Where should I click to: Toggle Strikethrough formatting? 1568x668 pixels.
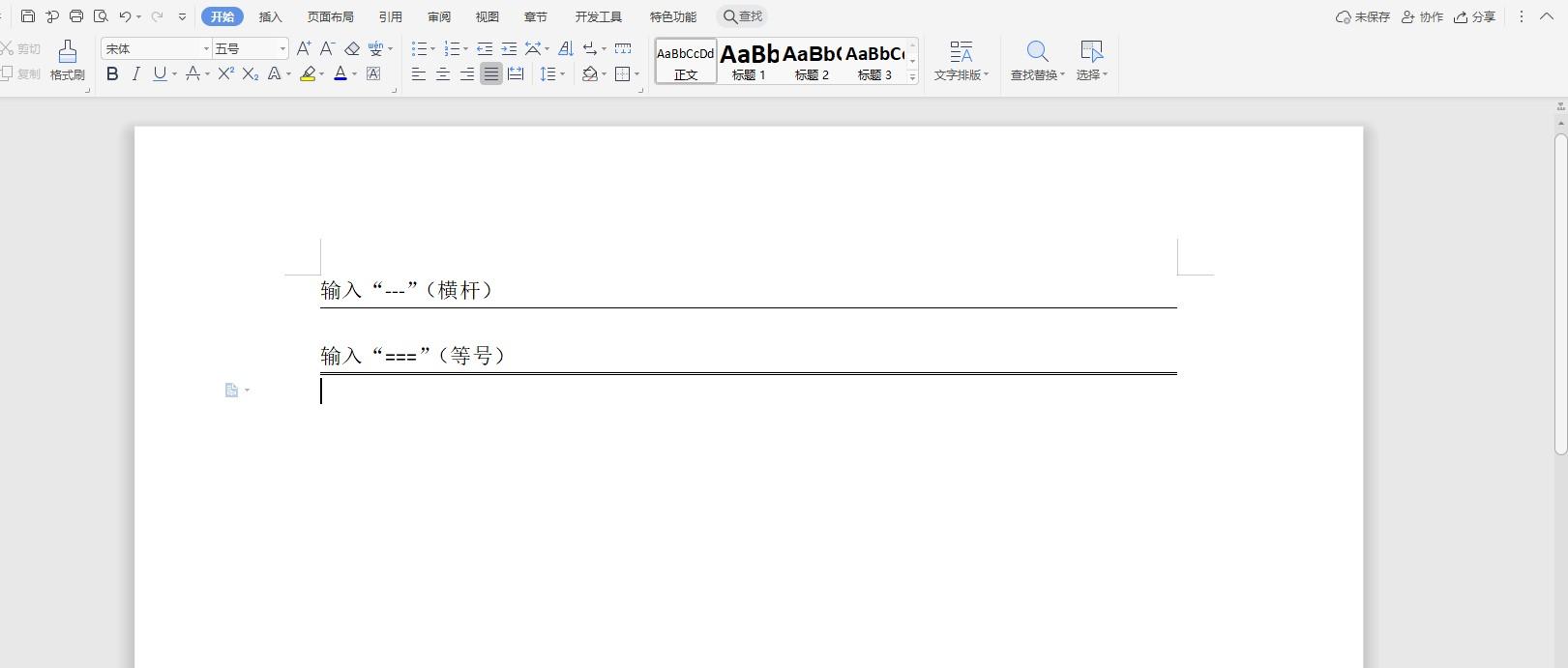coord(192,73)
